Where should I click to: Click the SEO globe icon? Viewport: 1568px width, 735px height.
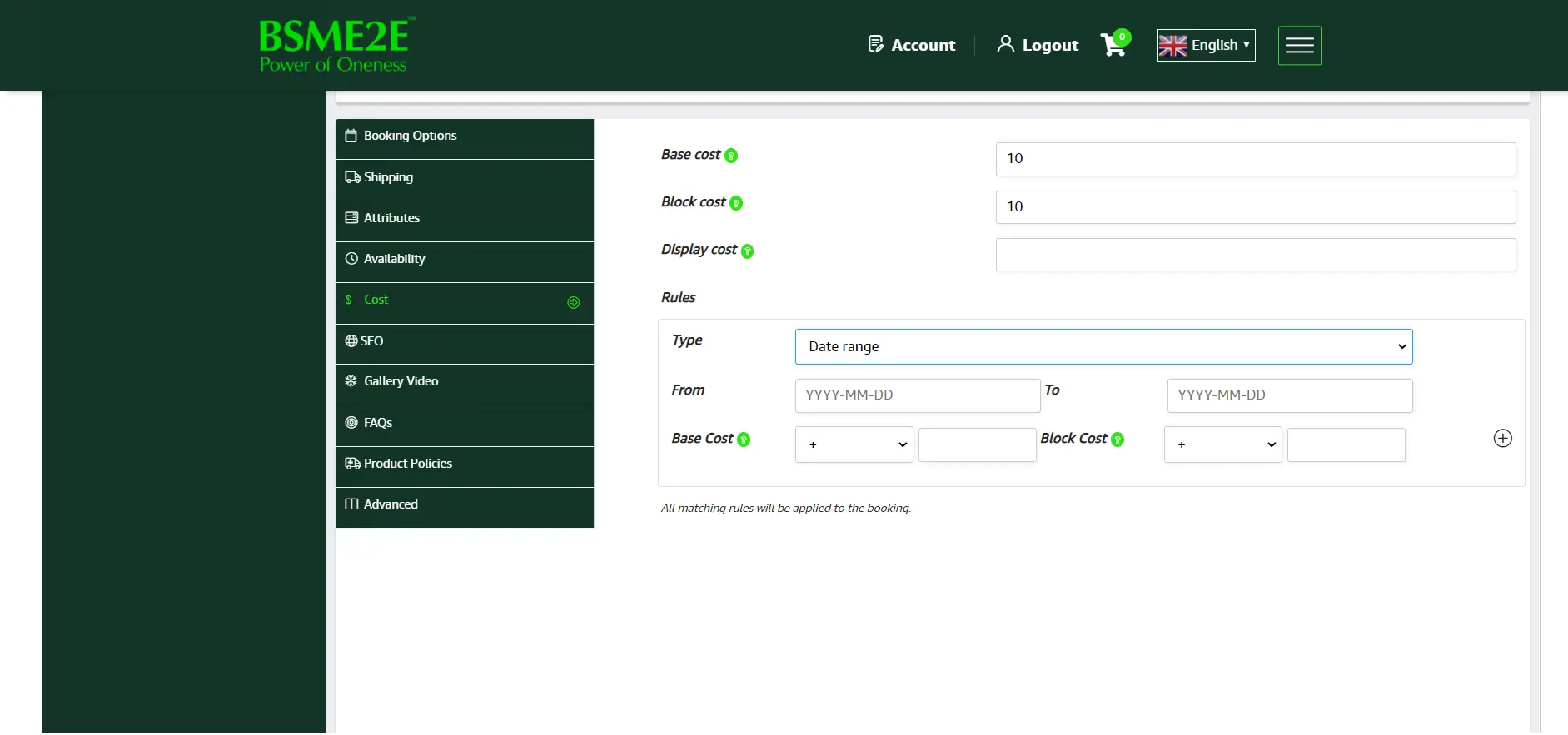(351, 341)
